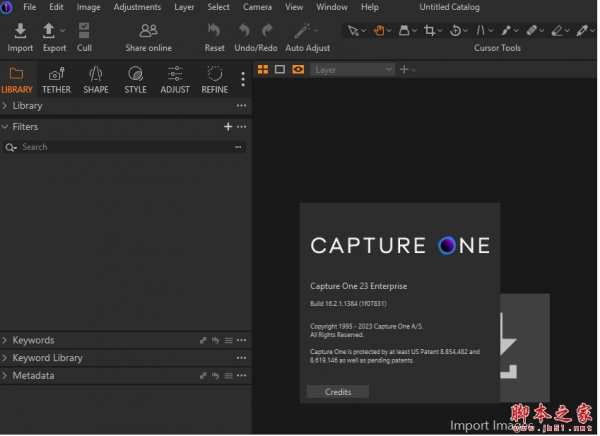Select the Pan hand cursor tool
The width and height of the screenshot is (600, 436).
[x=379, y=30]
